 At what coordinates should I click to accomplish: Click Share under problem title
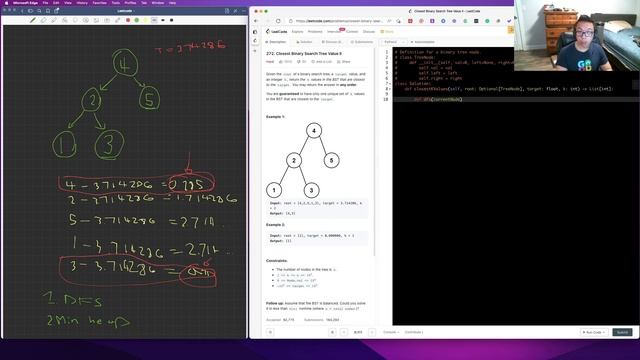[344, 62]
